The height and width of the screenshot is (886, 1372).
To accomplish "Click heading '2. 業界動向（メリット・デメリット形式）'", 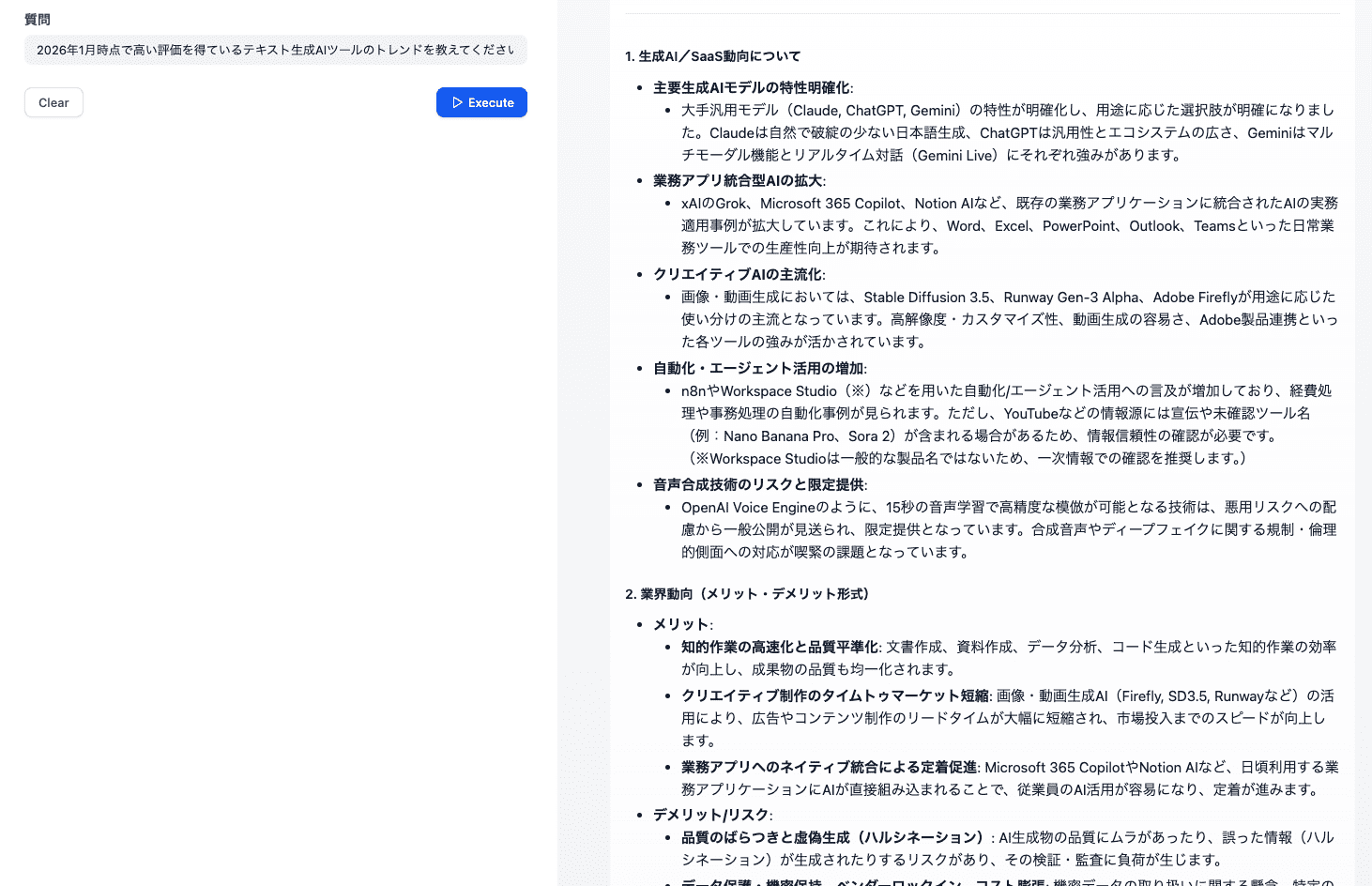I will pyautogui.click(x=748, y=594).
